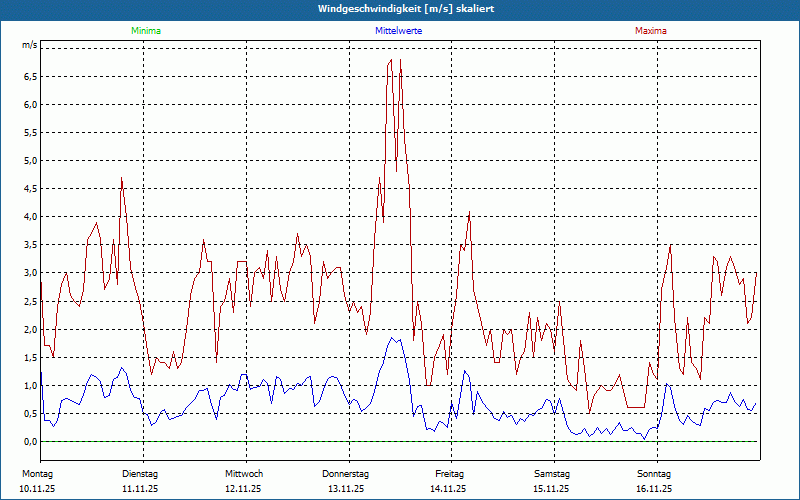Select the Sonntag 16.11.25 axis label
Image resolution: width=800 pixels, height=500 pixels.
654,481
